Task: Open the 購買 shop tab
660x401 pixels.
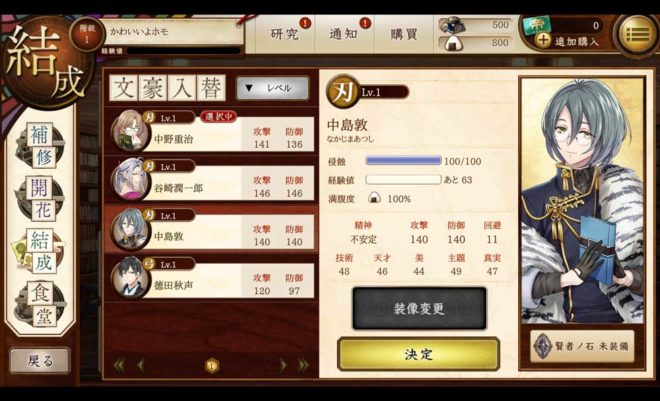Action: [403, 34]
